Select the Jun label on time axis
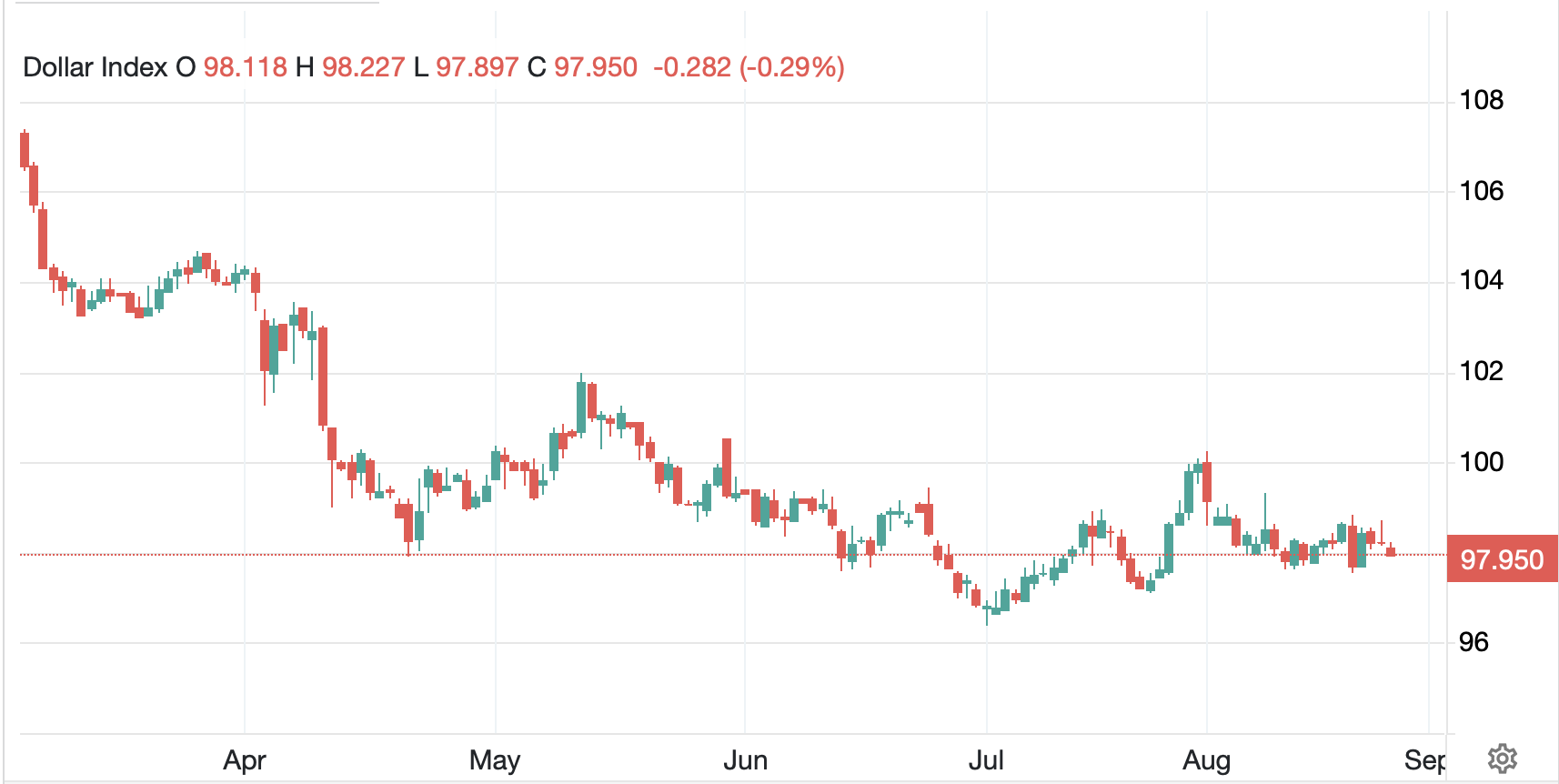1559x784 pixels. pyautogui.click(x=745, y=760)
